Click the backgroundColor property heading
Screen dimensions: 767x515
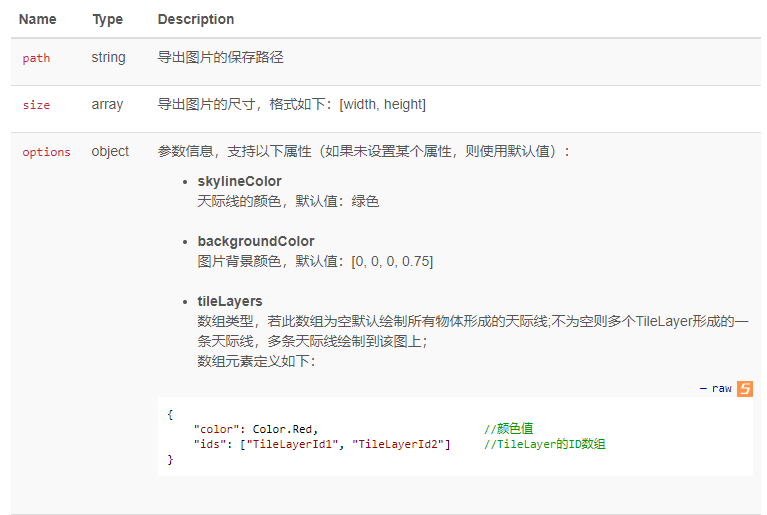coord(256,241)
